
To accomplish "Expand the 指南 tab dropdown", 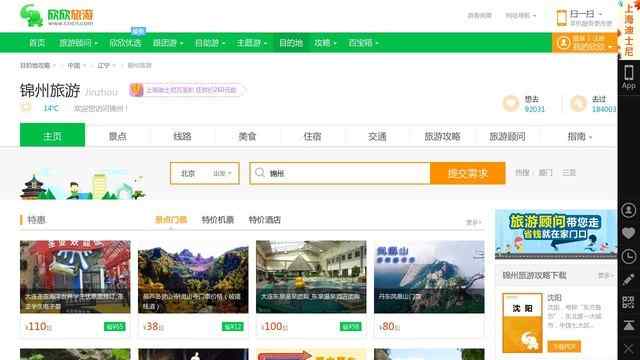I will (579, 136).
